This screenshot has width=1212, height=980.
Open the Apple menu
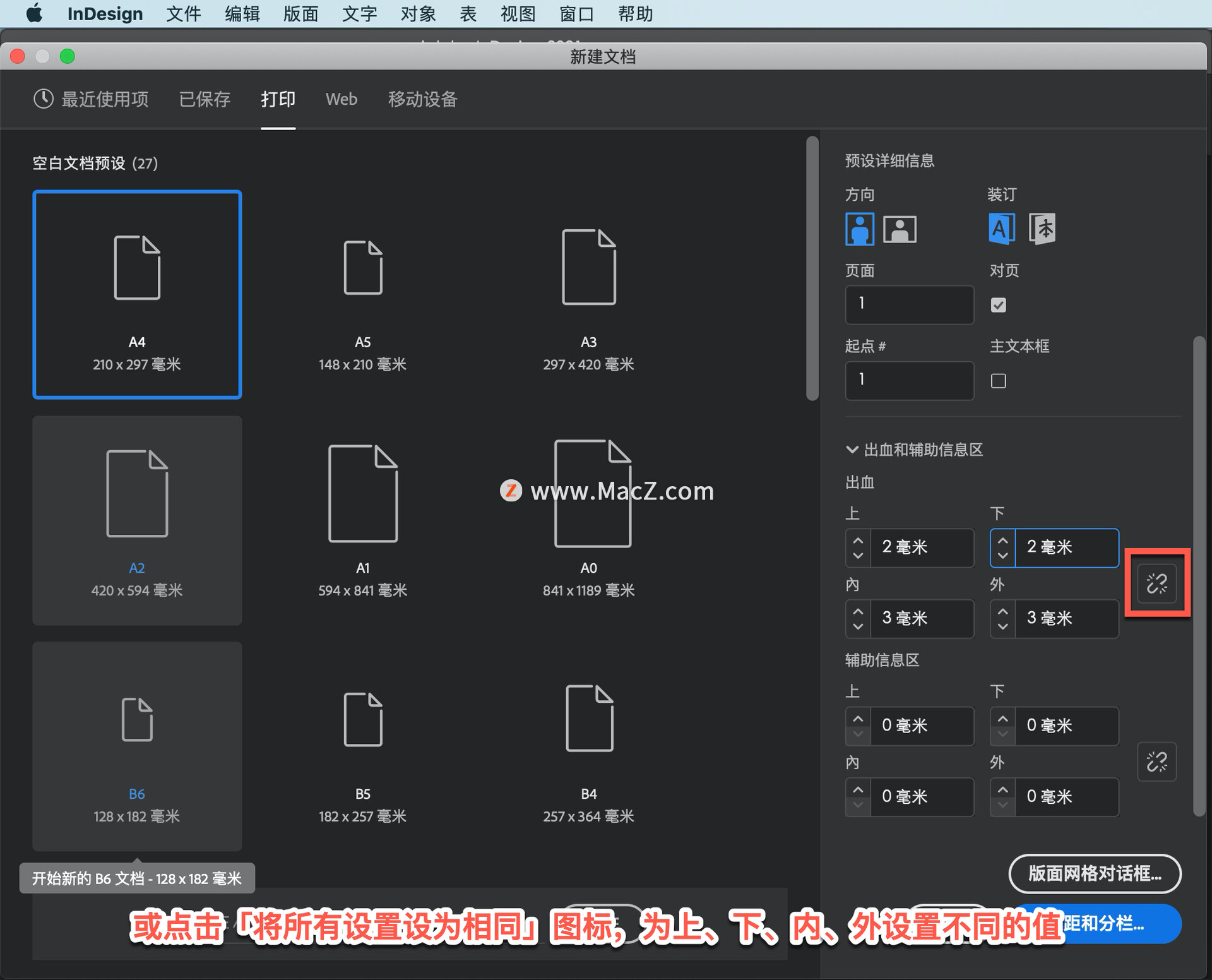(34, 13)
